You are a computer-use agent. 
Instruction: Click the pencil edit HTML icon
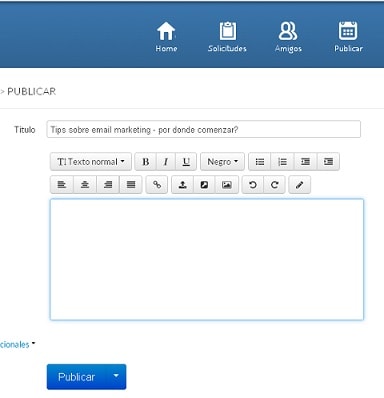click(299, 185)
